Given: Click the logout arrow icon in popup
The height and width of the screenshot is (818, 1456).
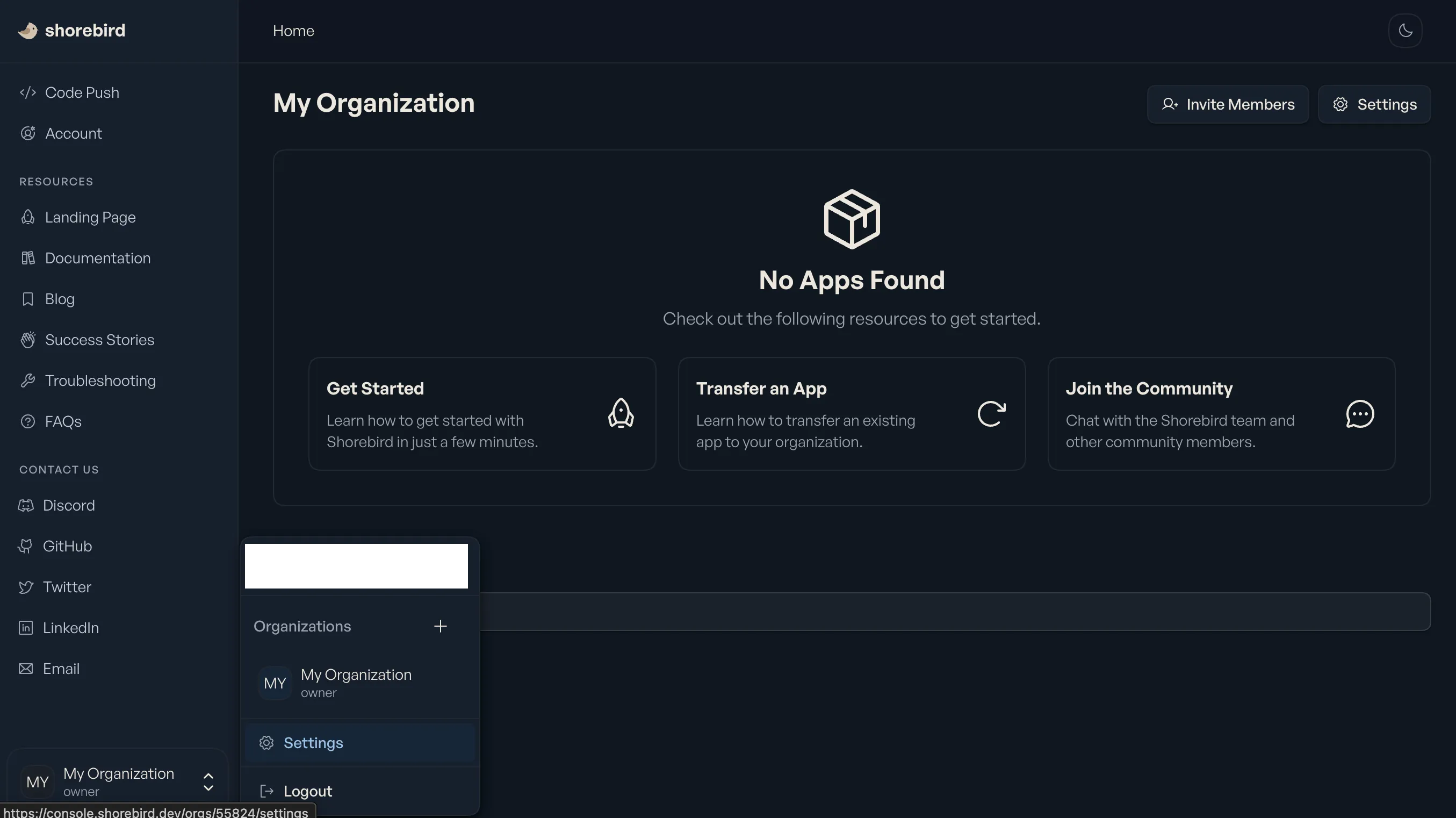Looking at the screenshot, I should point(266,792).
